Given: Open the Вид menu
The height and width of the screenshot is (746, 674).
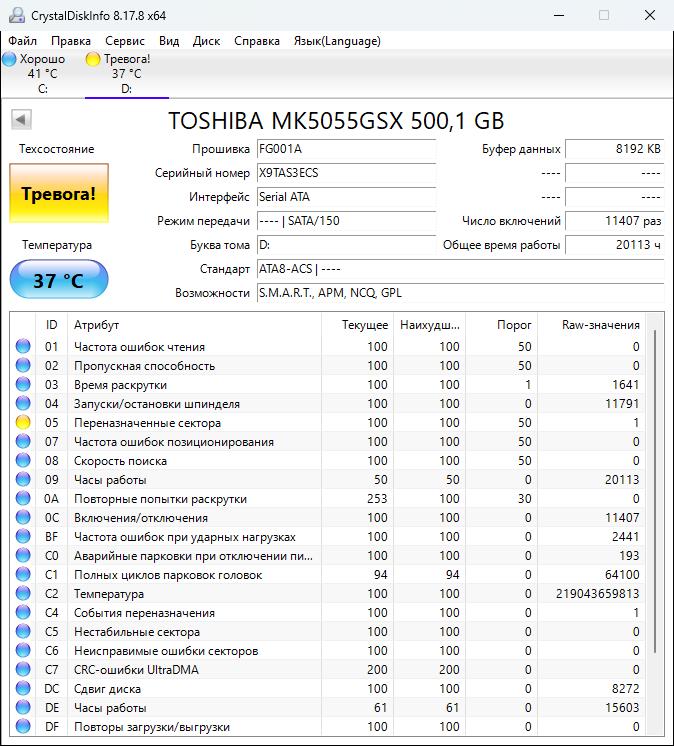Looking at the screenshot, I should pos(169,41).
